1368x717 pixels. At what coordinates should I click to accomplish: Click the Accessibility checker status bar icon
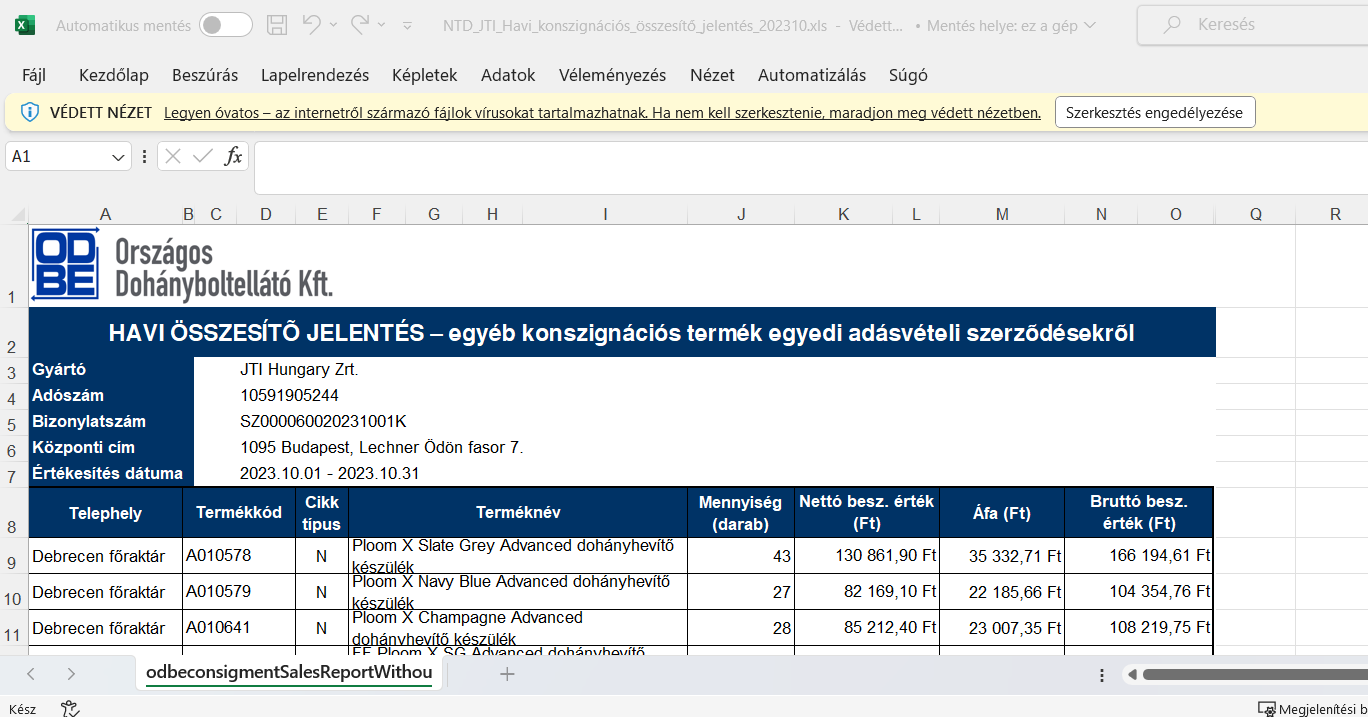click(x=70, y=708)
